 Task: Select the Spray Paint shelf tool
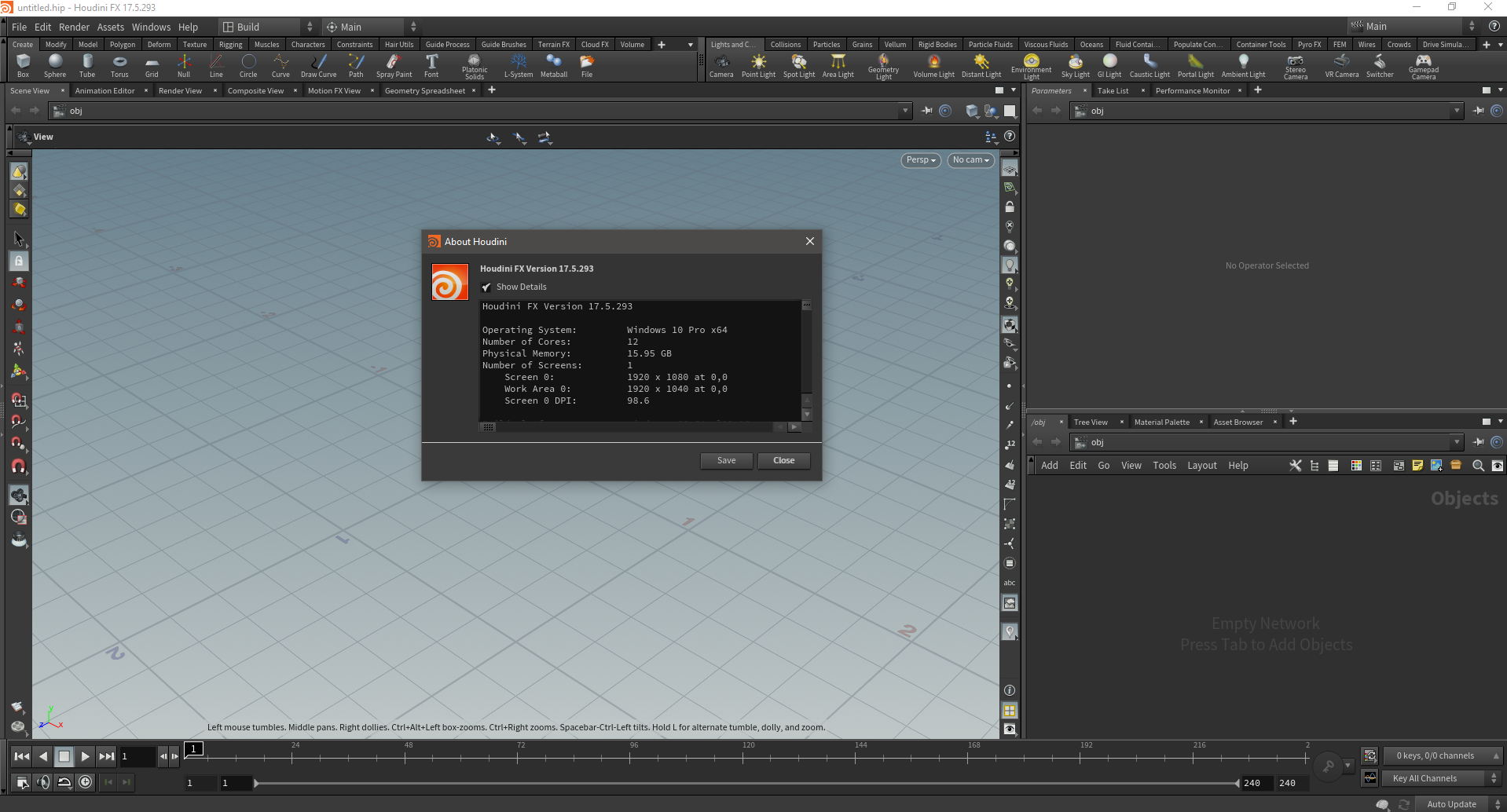pos(394,65)
